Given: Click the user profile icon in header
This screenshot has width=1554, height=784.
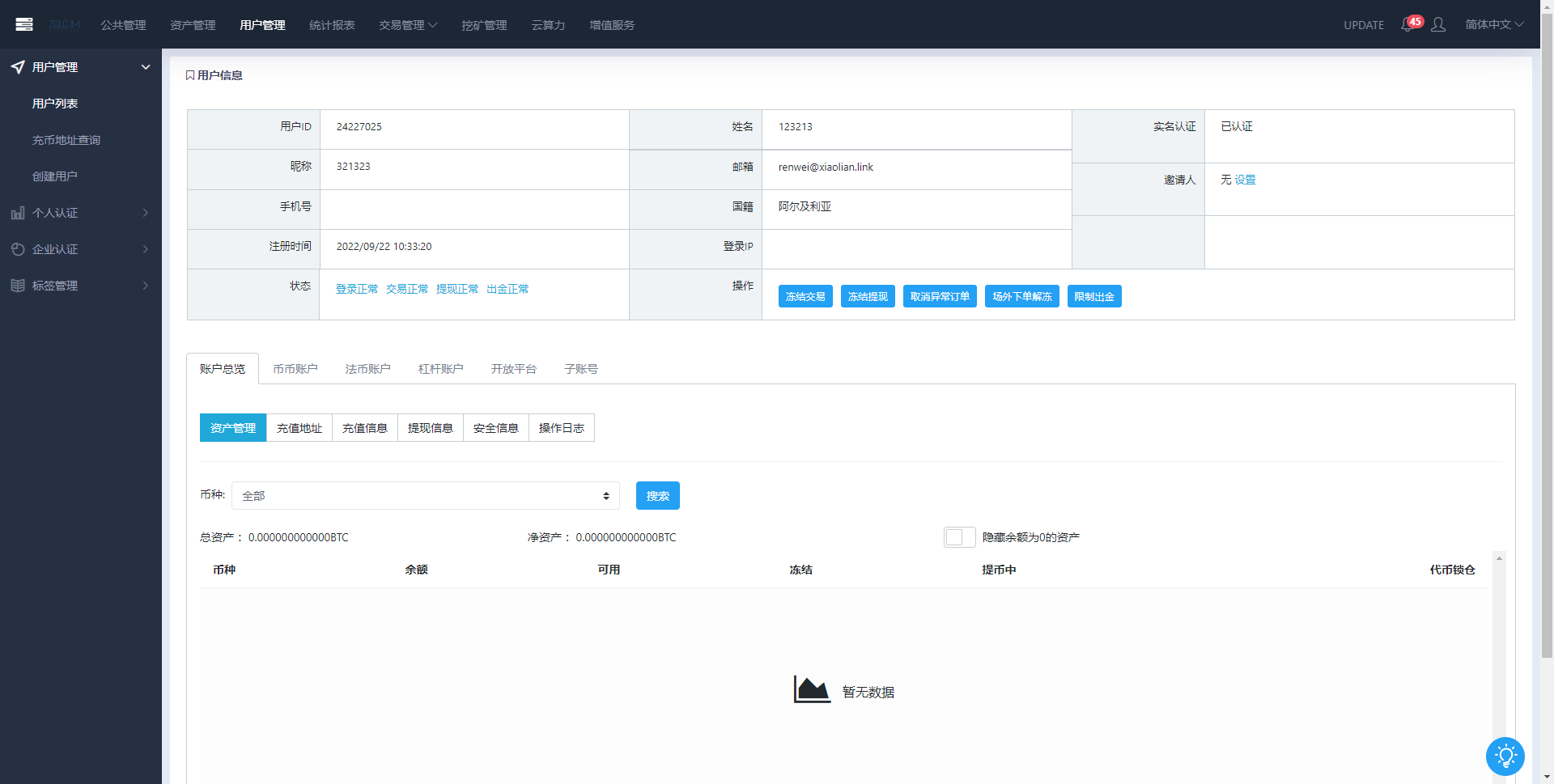Looking at the screenshot, I should [1438, 25].
